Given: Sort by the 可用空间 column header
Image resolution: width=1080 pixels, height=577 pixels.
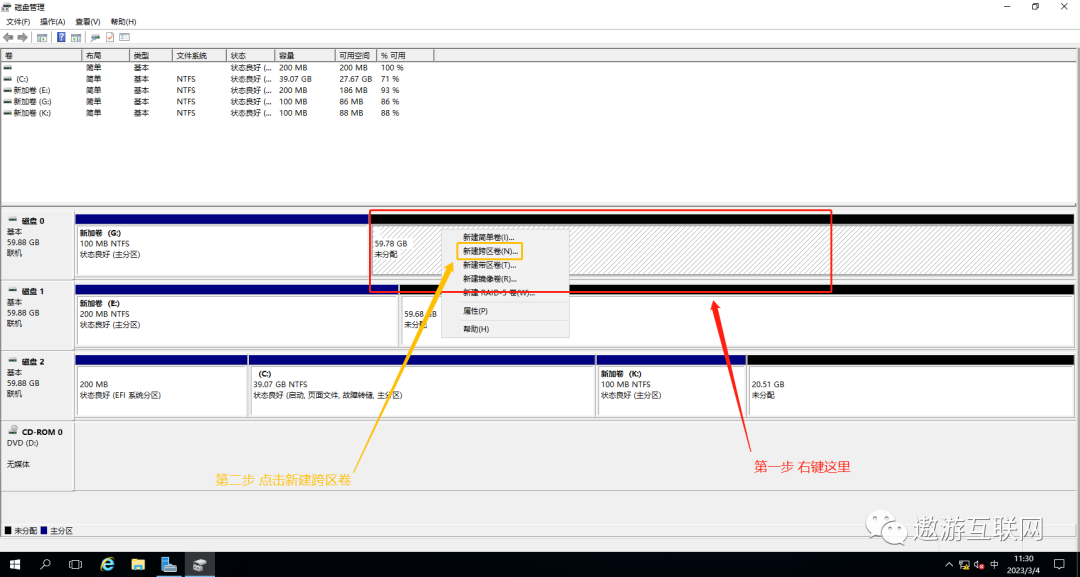Looking at the screenshot, I should [355, 55].
